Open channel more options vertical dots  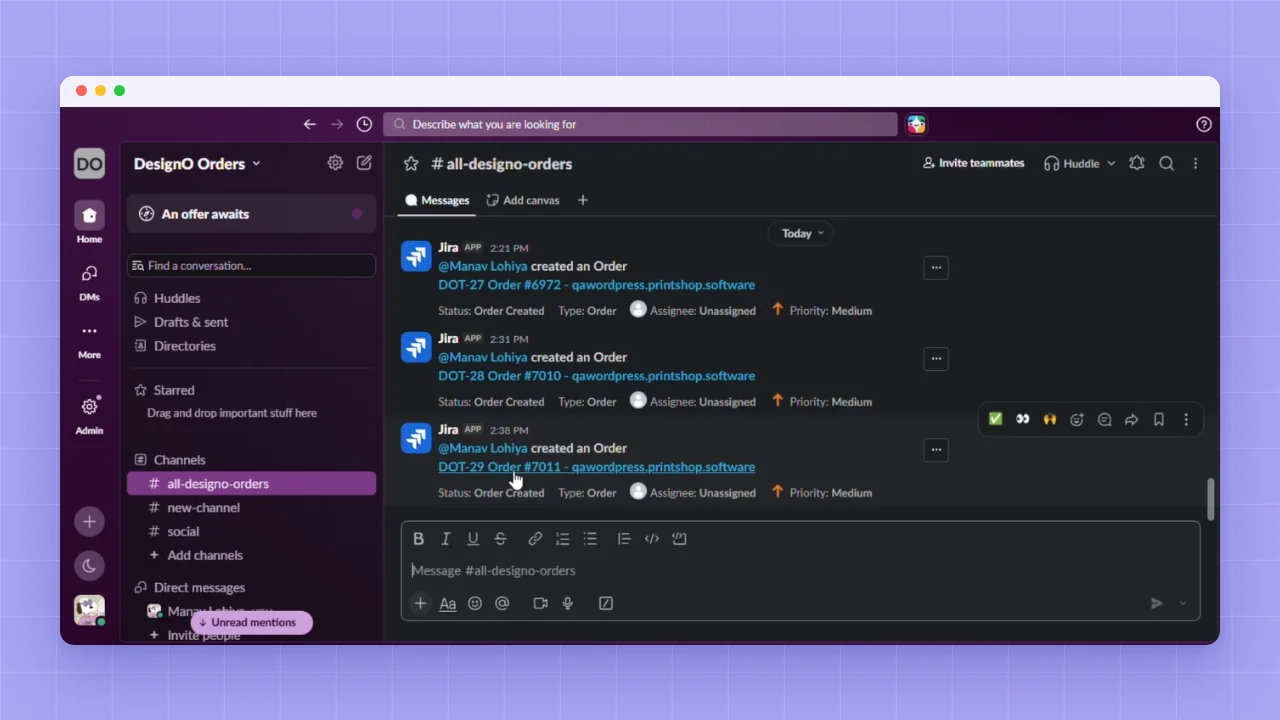click(1195, 163)
